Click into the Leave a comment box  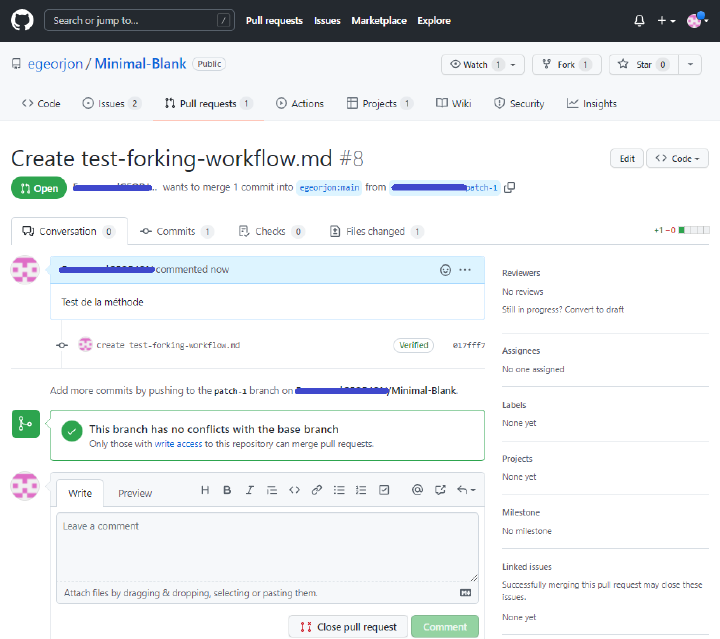tap(267, 547)
